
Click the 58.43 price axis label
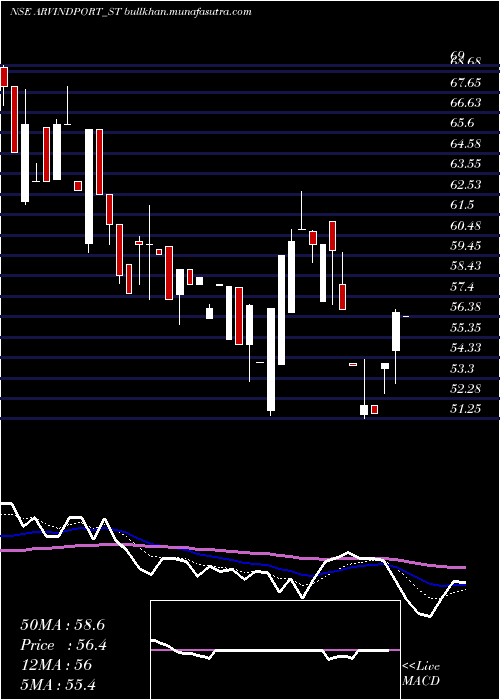pyautogui.click(x=466, y=266)
